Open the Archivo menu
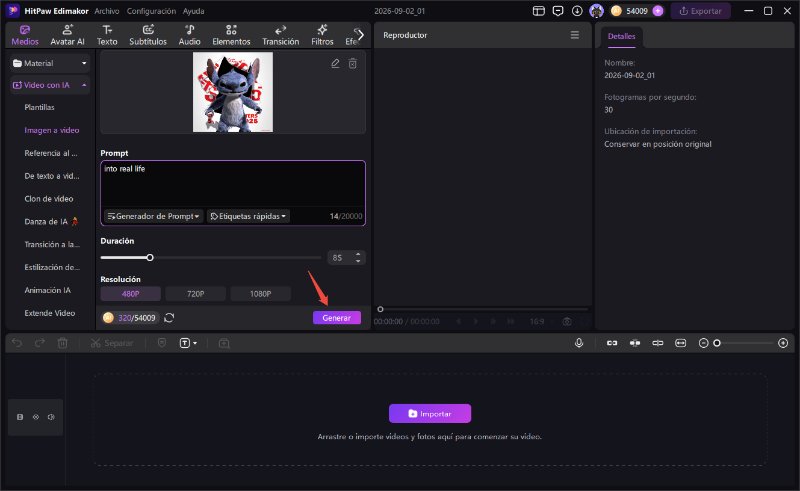 coord(107,11)
